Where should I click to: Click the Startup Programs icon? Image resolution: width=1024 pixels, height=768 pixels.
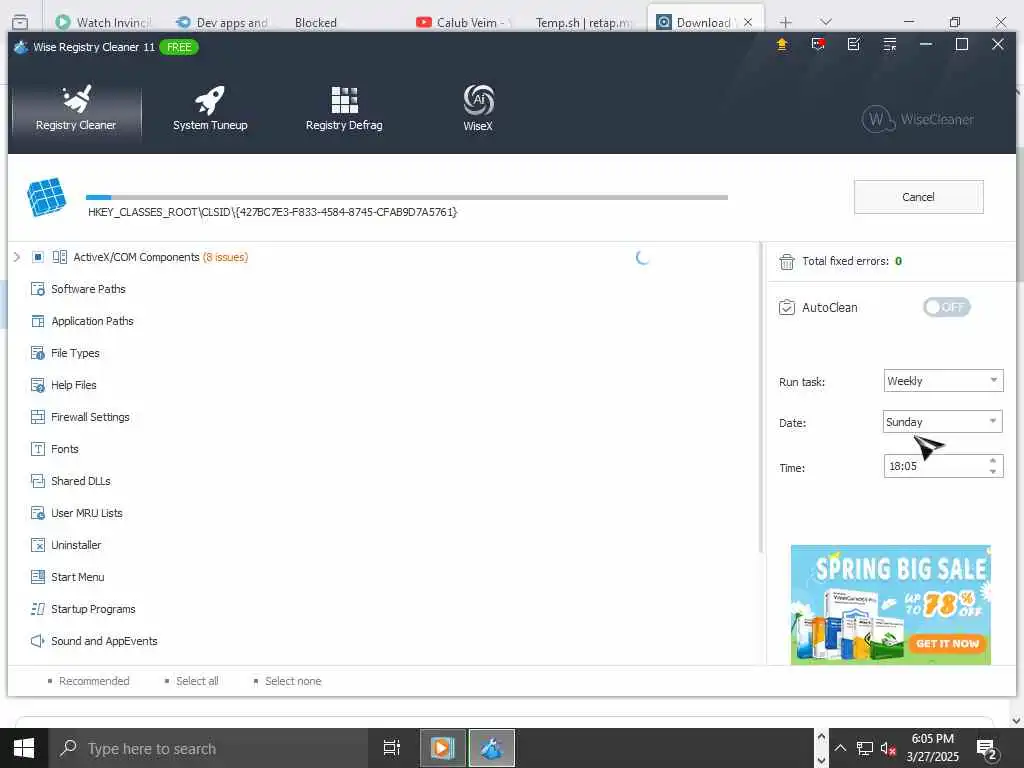pos(38,609)
